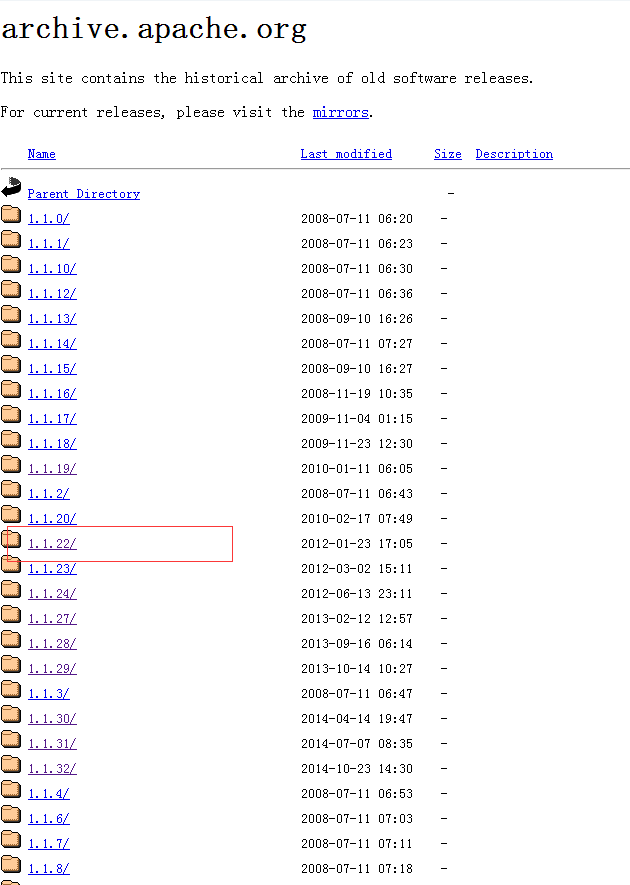The image size is (630, 885).
Task: Click the folder icon beside 1.1.13/
Action: pos(11,314)
